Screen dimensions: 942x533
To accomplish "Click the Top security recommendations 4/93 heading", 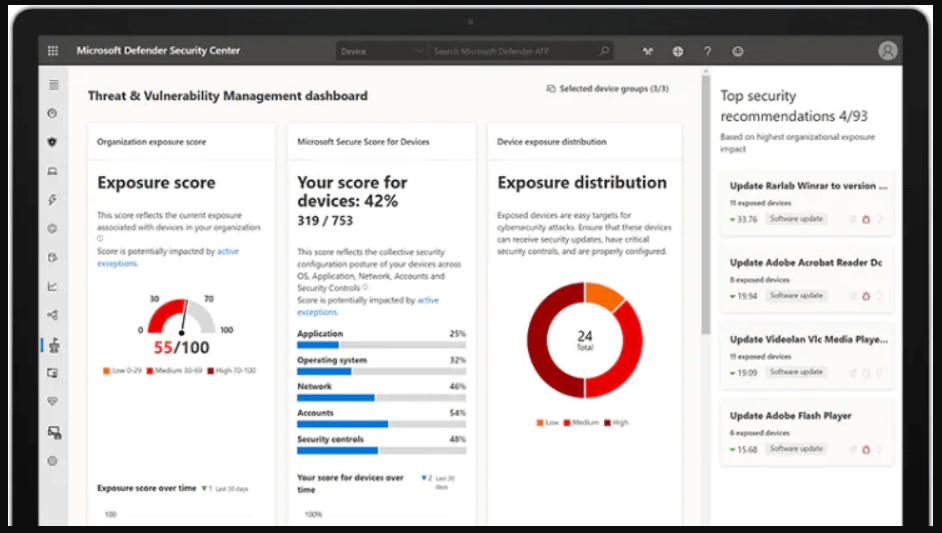I will [x=794, y=106].
